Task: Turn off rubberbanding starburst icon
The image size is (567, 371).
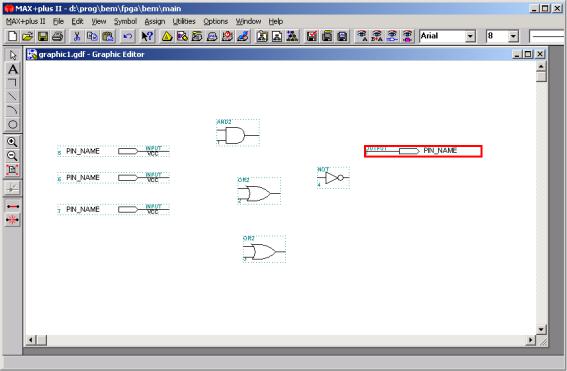Action: 13,219
